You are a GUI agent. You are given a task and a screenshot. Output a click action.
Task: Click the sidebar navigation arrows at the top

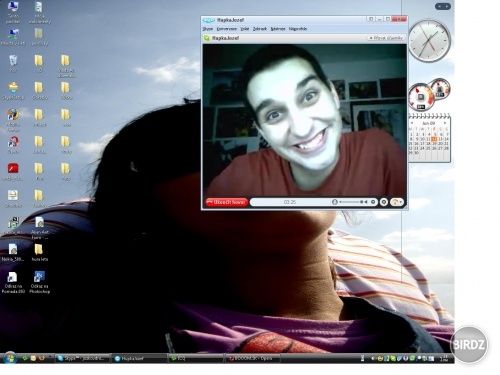[443, 6]
